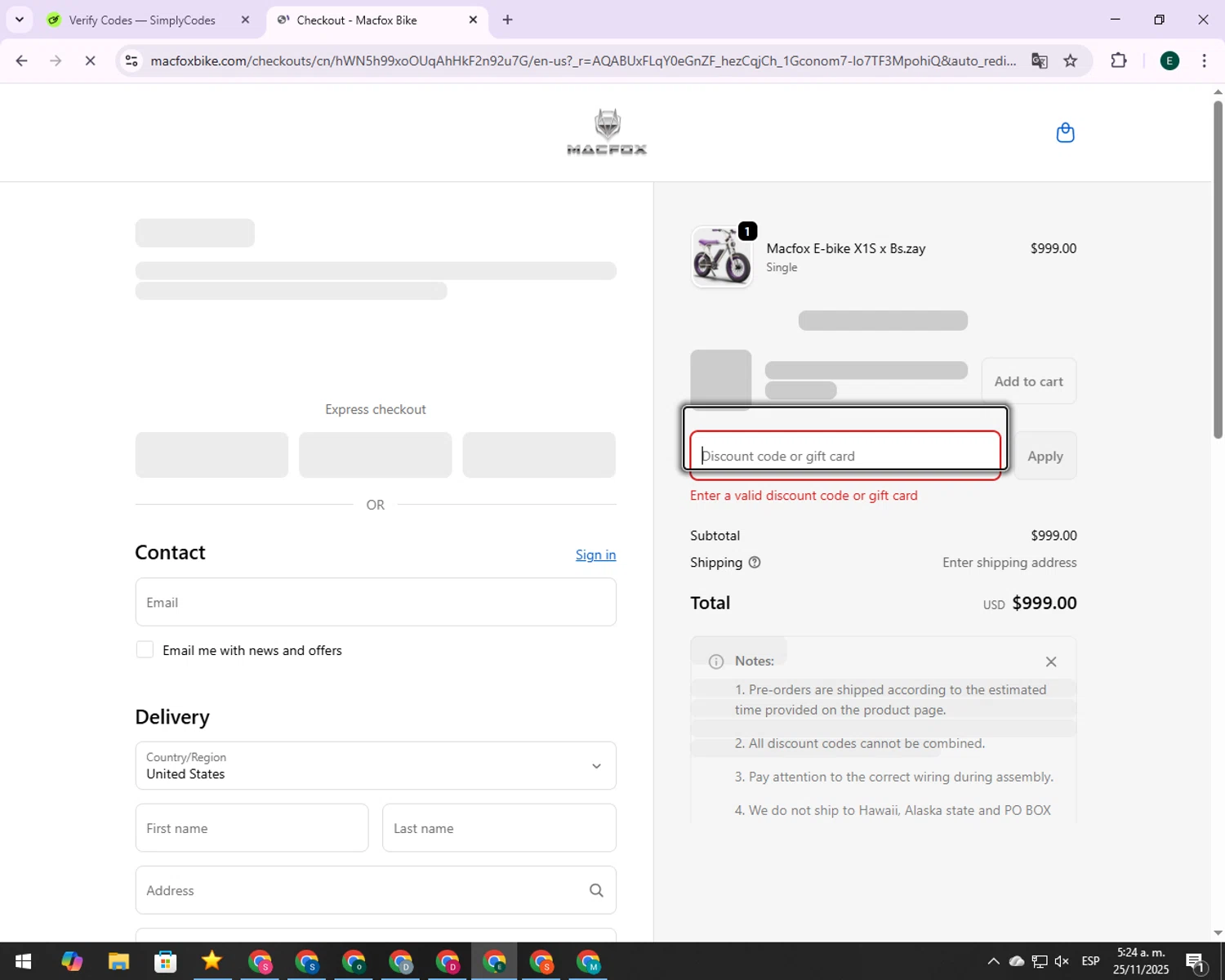1225x980 pixels.
Task: Follow the Sign in link
Action: [x=595, y=555]
